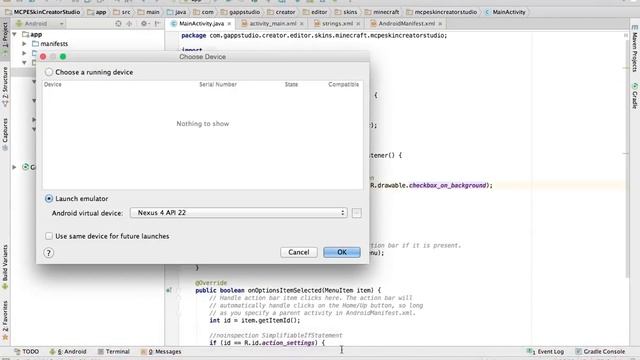This screenshot has width=640, height=360.
Task: Click the 'src' breadcrumb folder
Action: [x=122, y=12]
